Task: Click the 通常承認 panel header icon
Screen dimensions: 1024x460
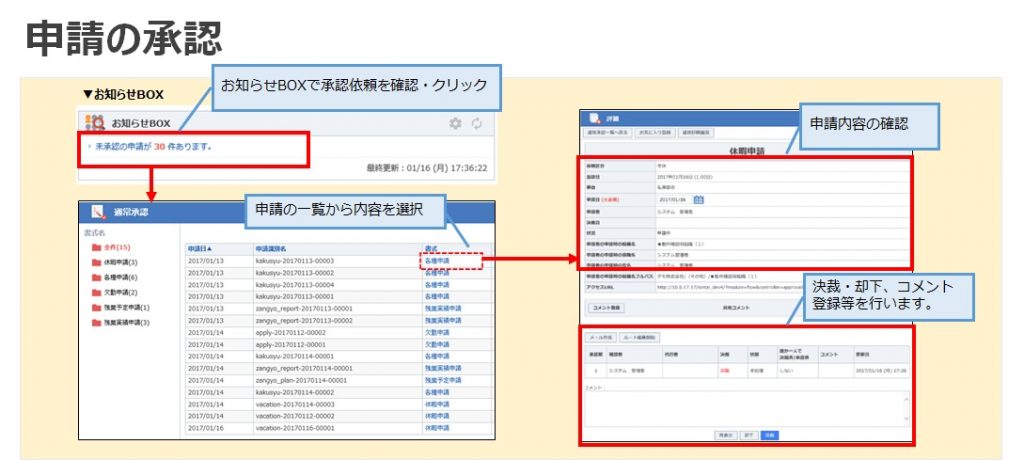Action: coord(98,212)
